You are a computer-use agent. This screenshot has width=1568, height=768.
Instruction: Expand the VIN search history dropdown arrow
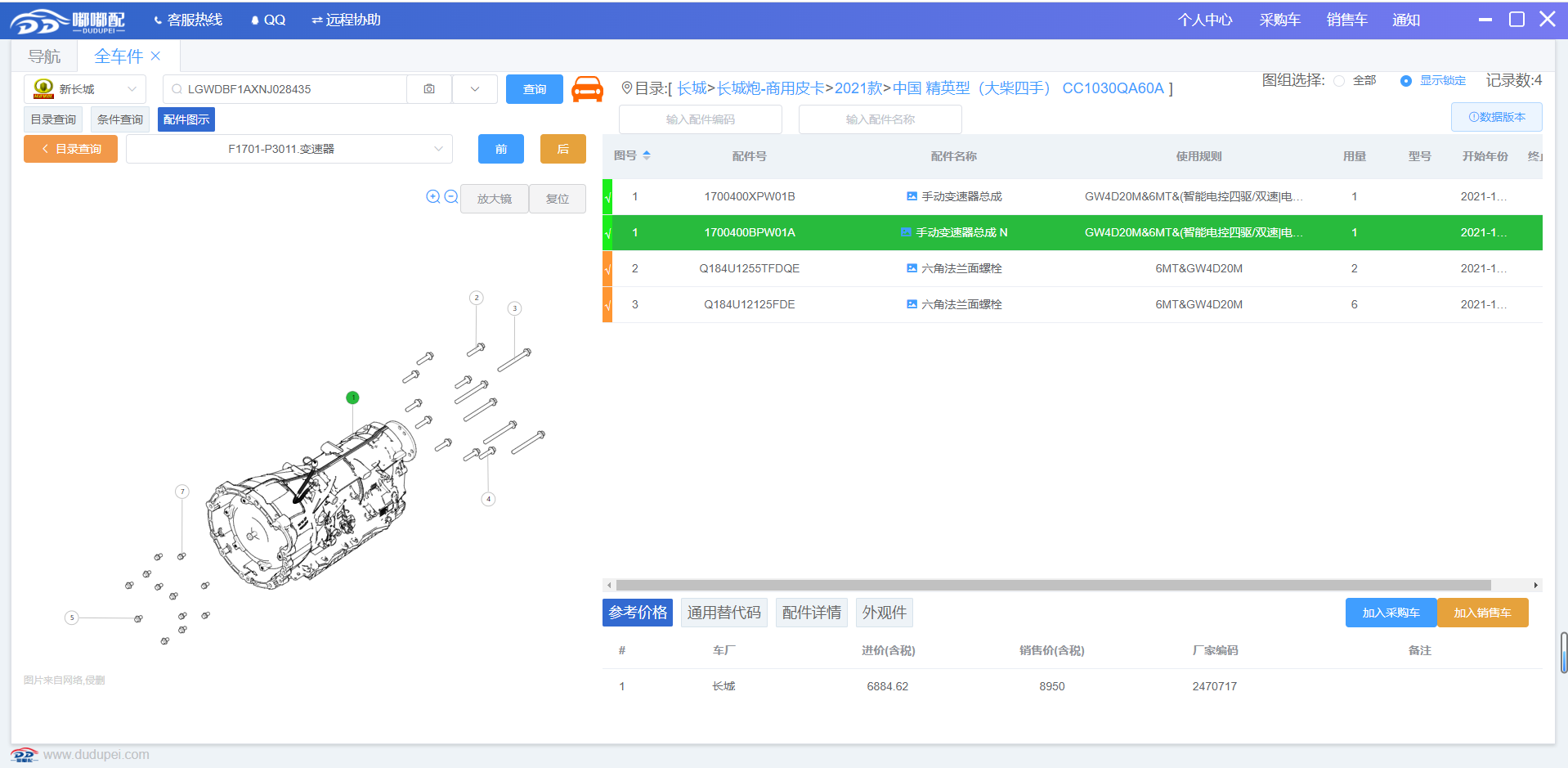475,89
